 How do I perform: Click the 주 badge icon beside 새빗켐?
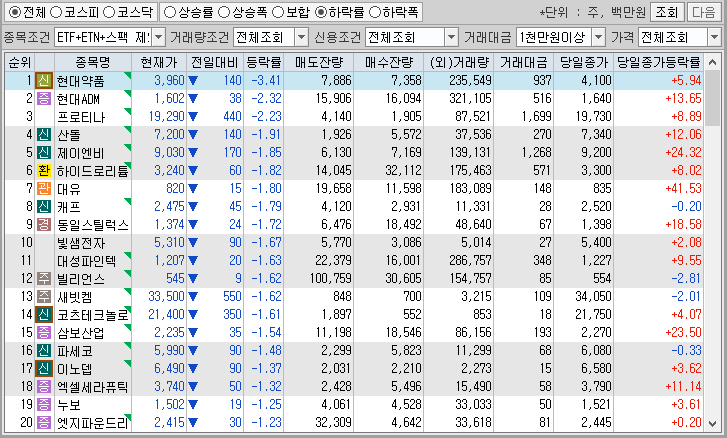click(44, 297)
